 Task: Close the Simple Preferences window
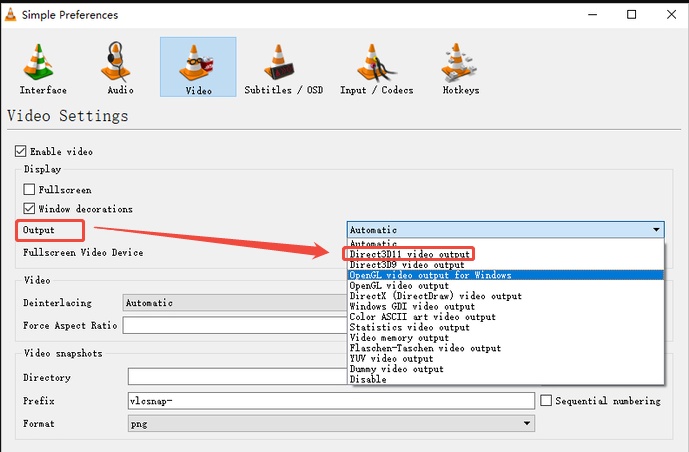coord(671,14)
